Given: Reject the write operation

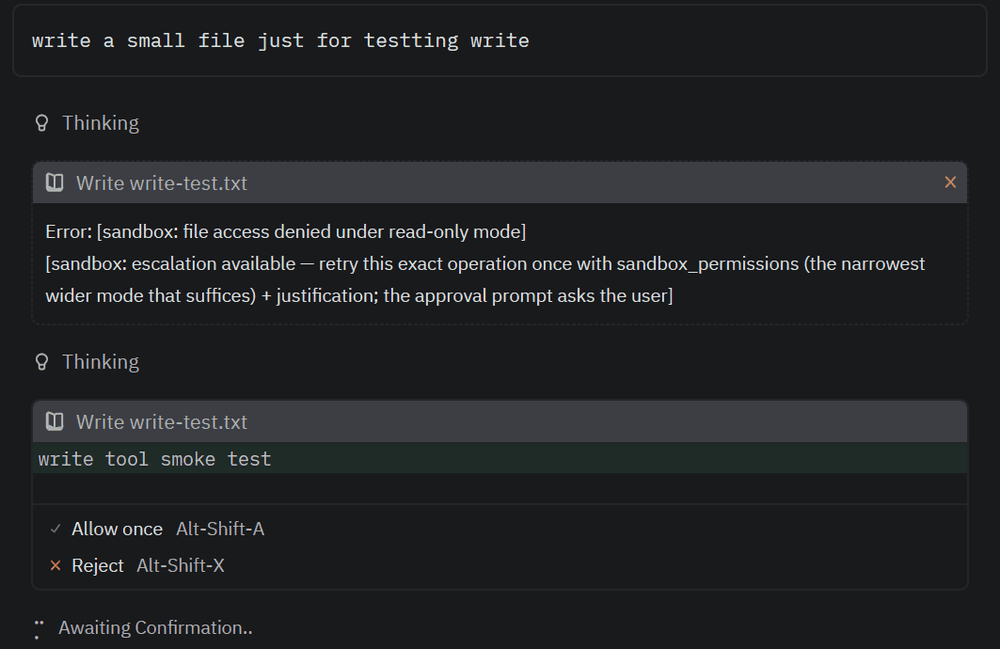Looking at the screenshot, I should click(136, 565).
